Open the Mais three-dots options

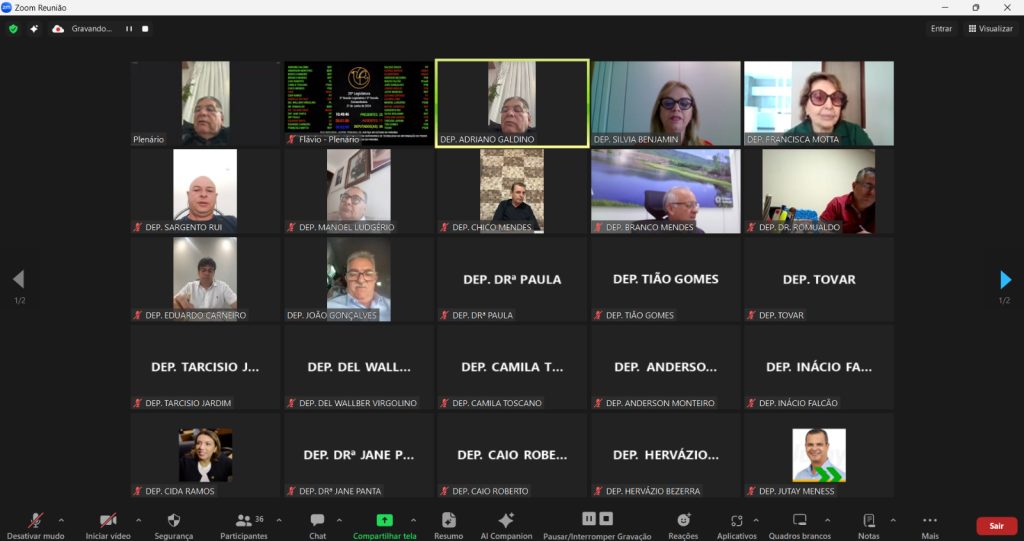[x=930, y=524]
